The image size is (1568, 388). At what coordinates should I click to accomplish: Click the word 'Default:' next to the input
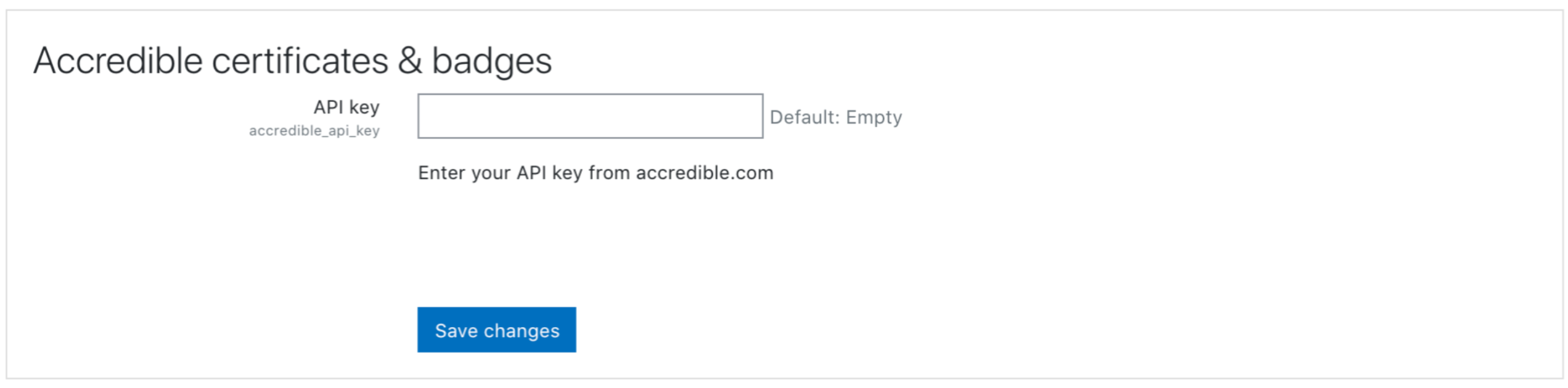(804, 117)
